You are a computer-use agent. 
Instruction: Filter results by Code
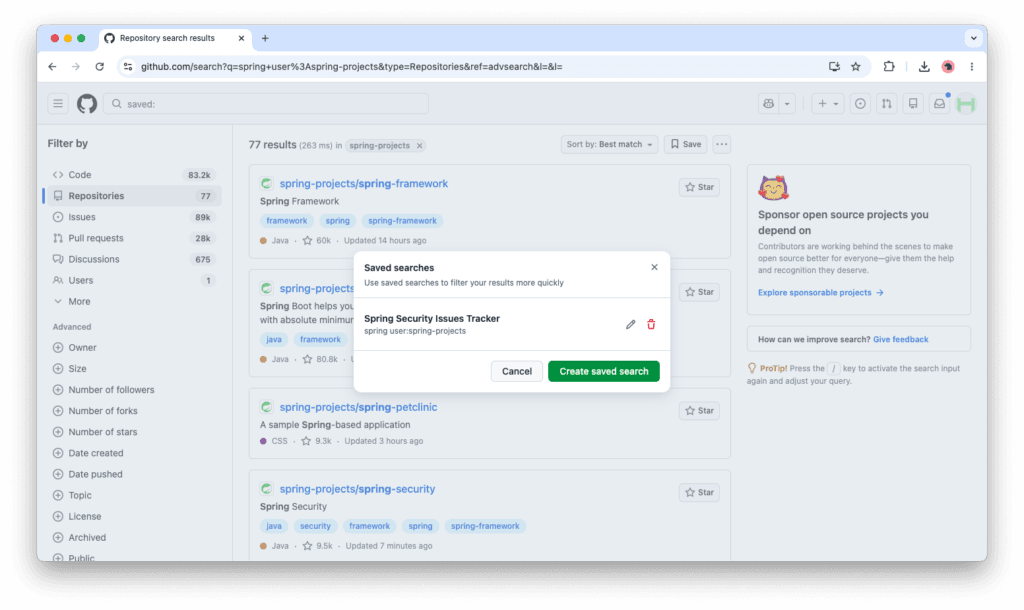[x=133, y=175]
